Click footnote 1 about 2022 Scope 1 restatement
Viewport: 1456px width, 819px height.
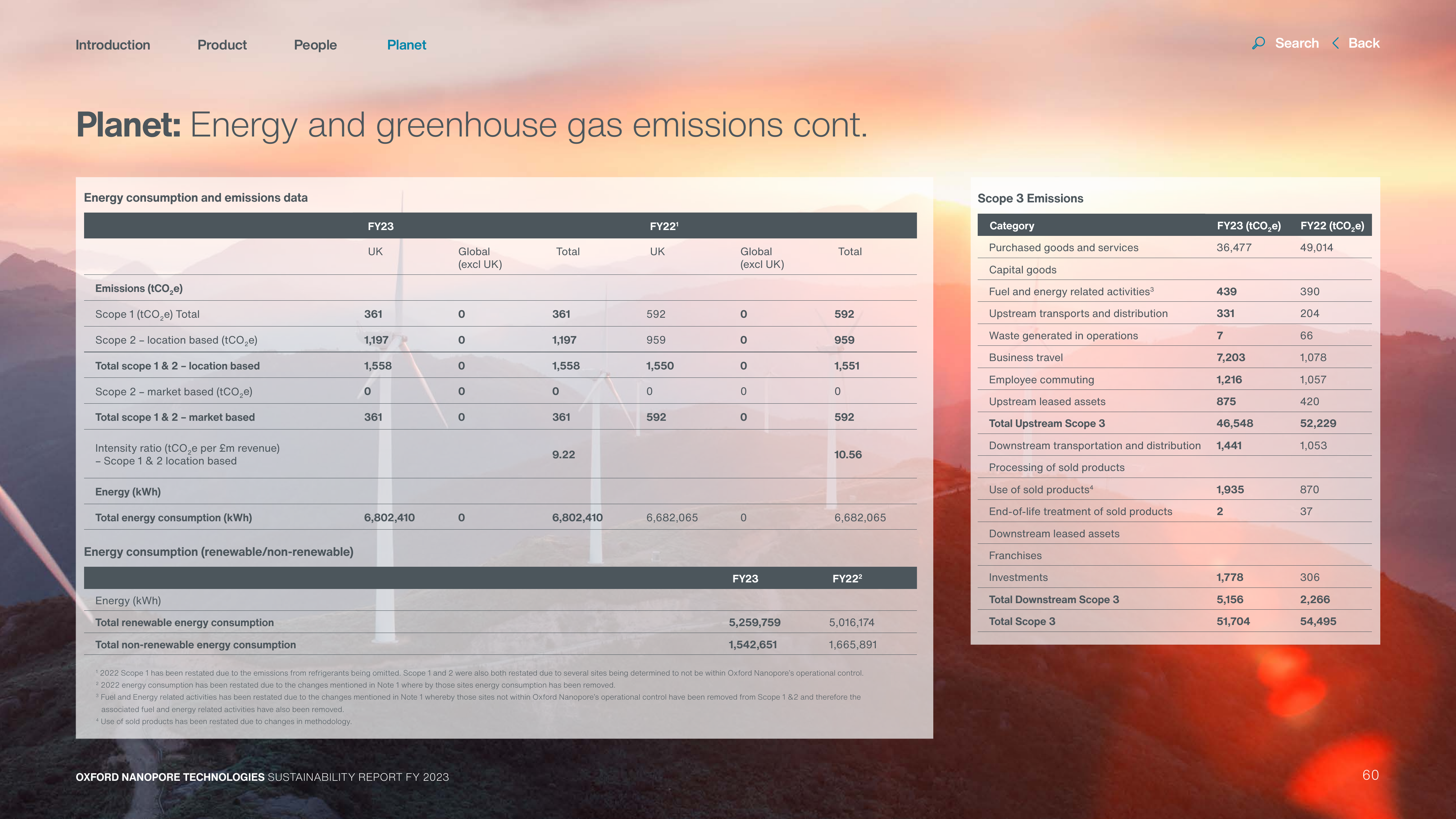pyautogui.click(x=479, y=673)
